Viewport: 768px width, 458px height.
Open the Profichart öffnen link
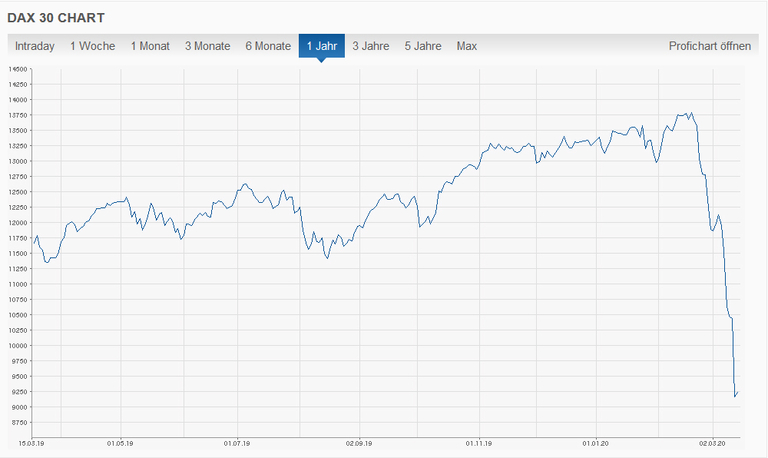tap(709, 46)
